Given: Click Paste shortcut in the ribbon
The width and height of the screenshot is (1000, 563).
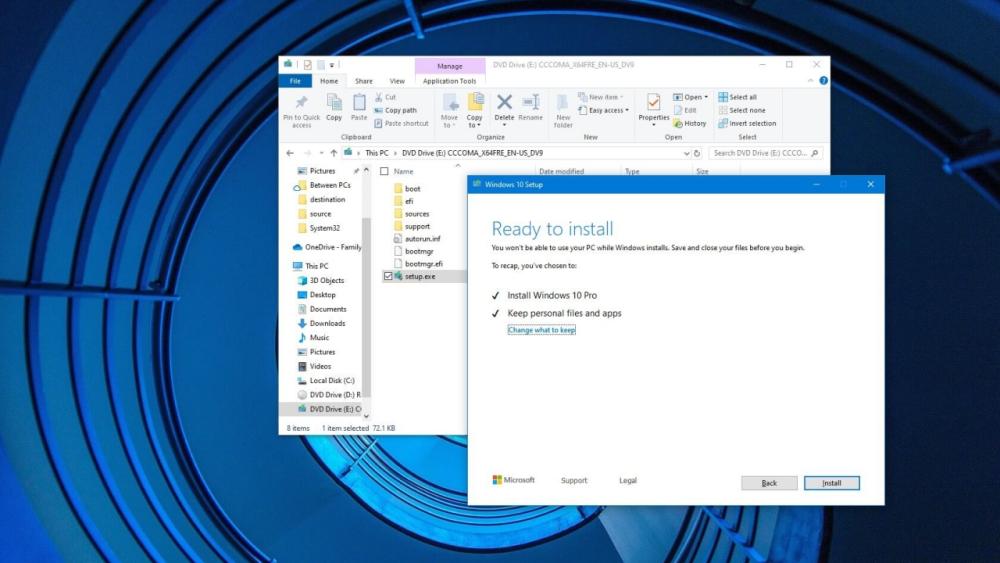Looking at the screenshot, I should 401,124.
